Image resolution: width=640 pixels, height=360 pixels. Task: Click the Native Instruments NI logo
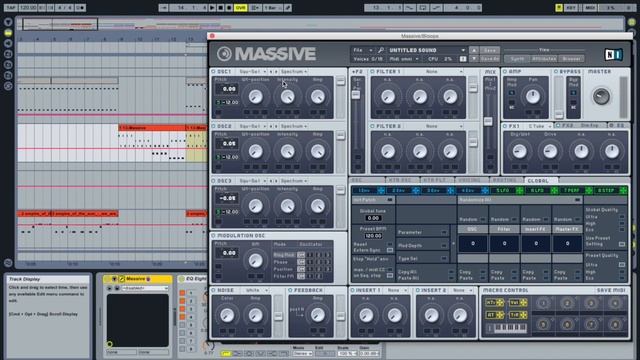coord(613,54)
